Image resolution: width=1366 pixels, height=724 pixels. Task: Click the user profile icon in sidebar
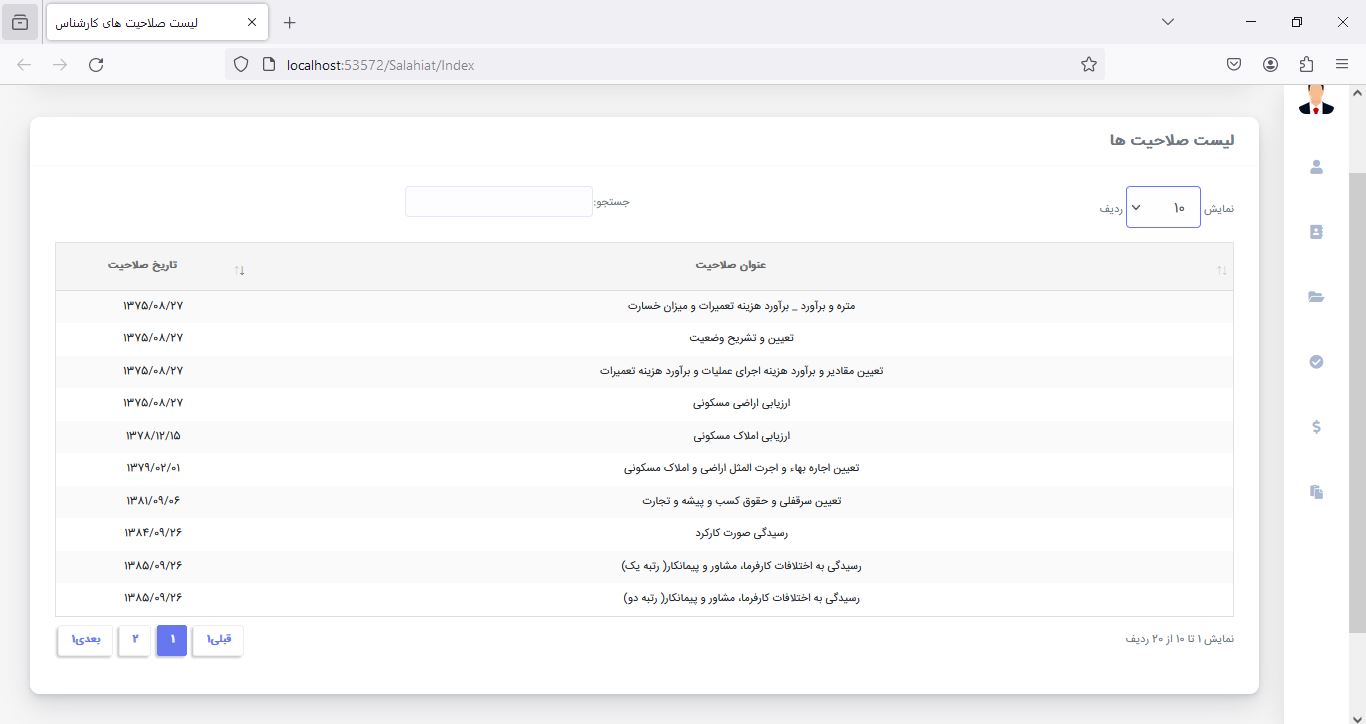(x=1316, y=168)
